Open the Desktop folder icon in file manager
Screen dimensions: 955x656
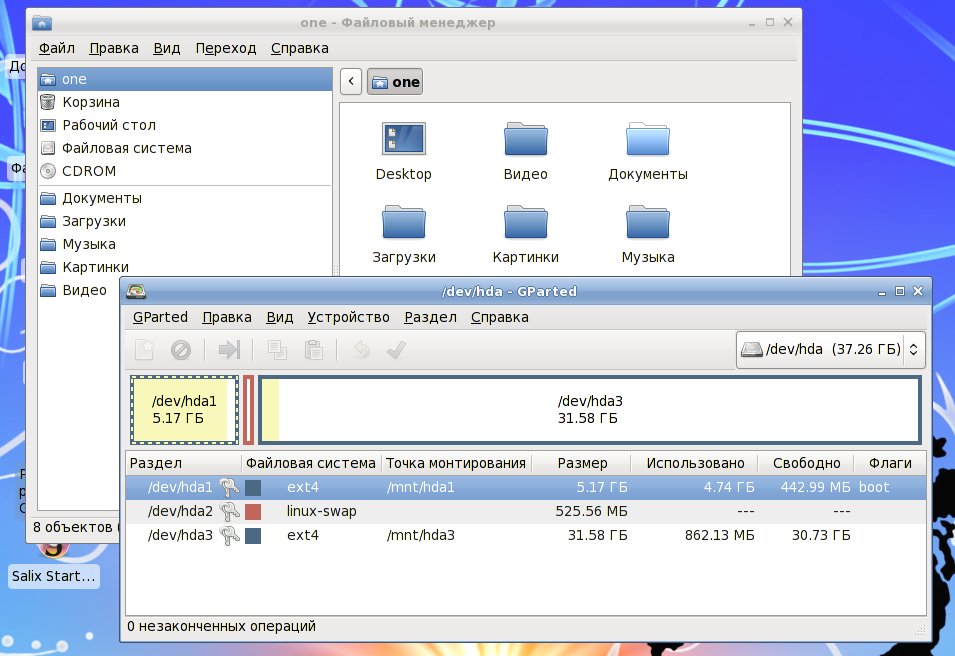[404, 139]
